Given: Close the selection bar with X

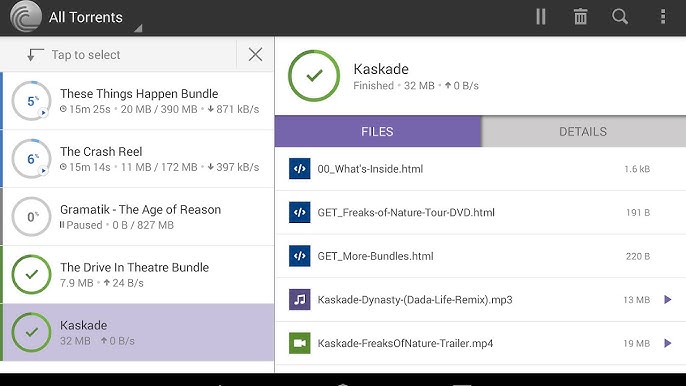Looking at the screenshot, I should [255, 54].
